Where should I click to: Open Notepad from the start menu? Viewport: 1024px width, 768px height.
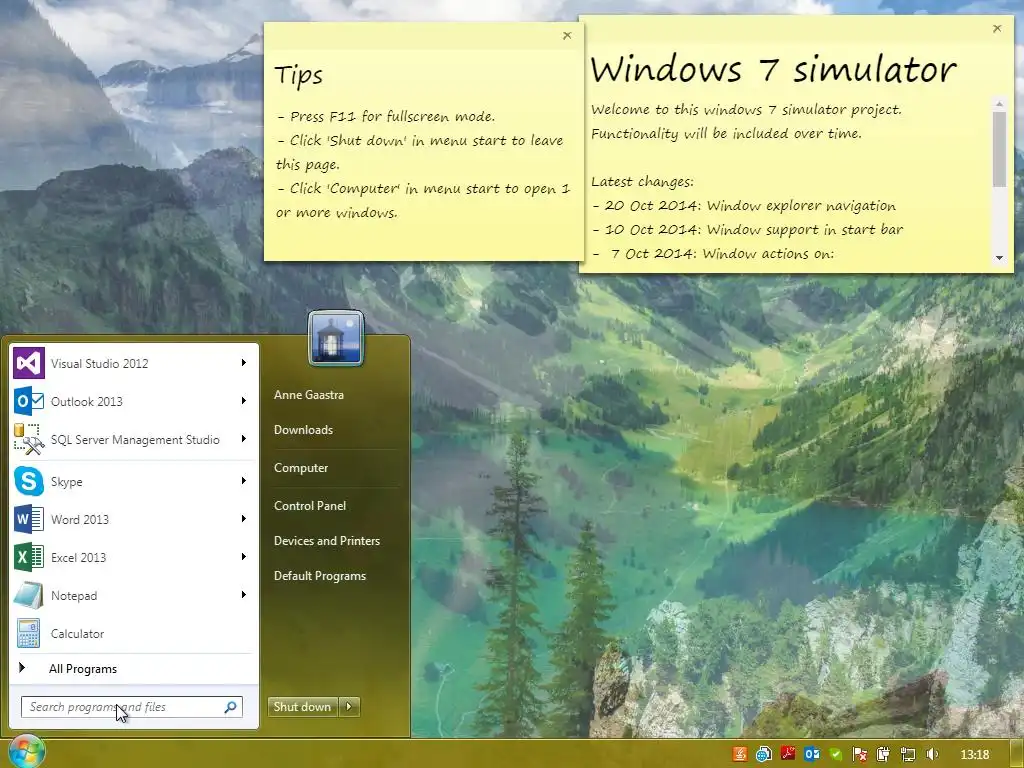click(x=134, y=595)
